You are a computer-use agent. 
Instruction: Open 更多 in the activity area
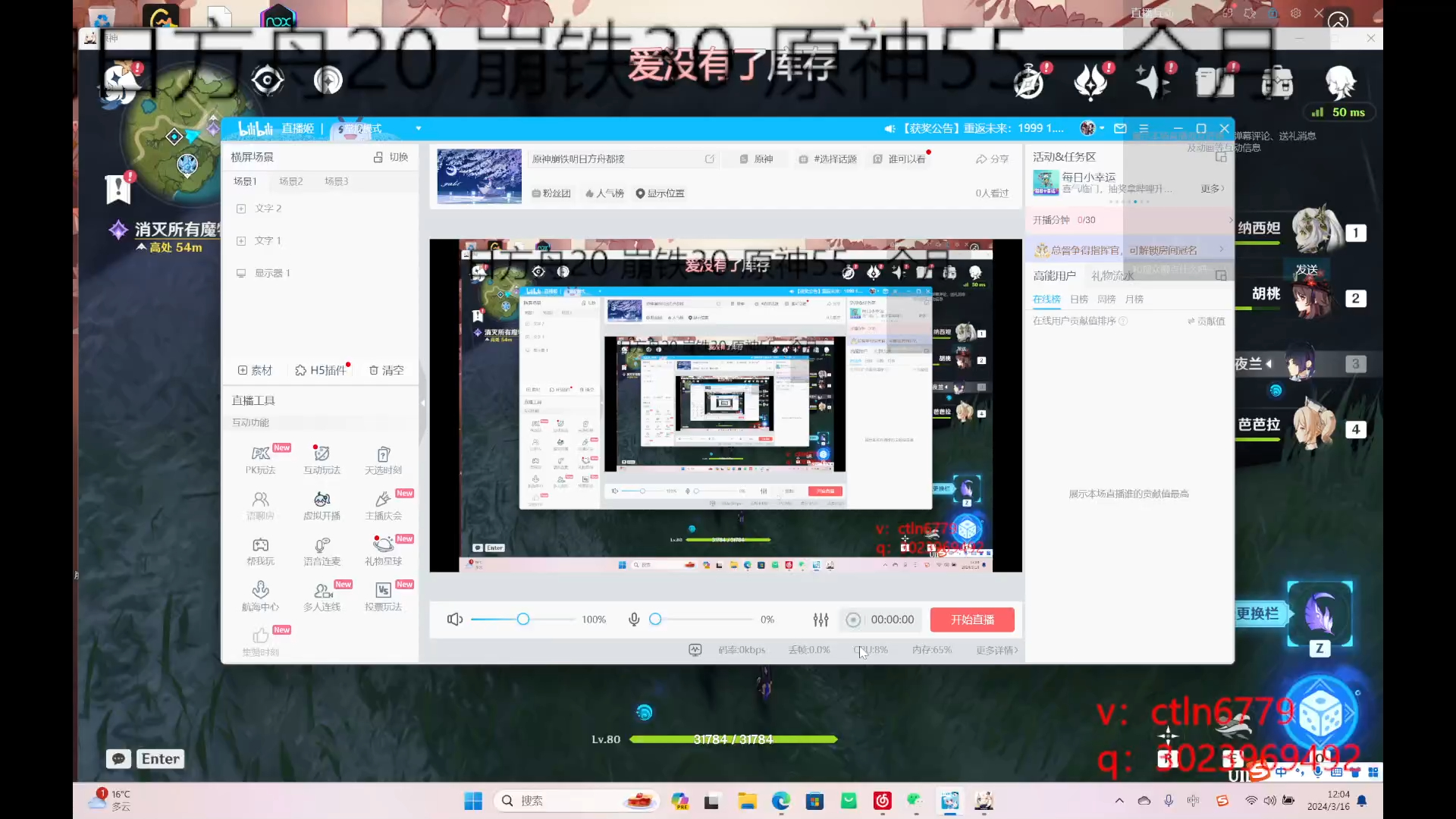[x=1212, y=188]
